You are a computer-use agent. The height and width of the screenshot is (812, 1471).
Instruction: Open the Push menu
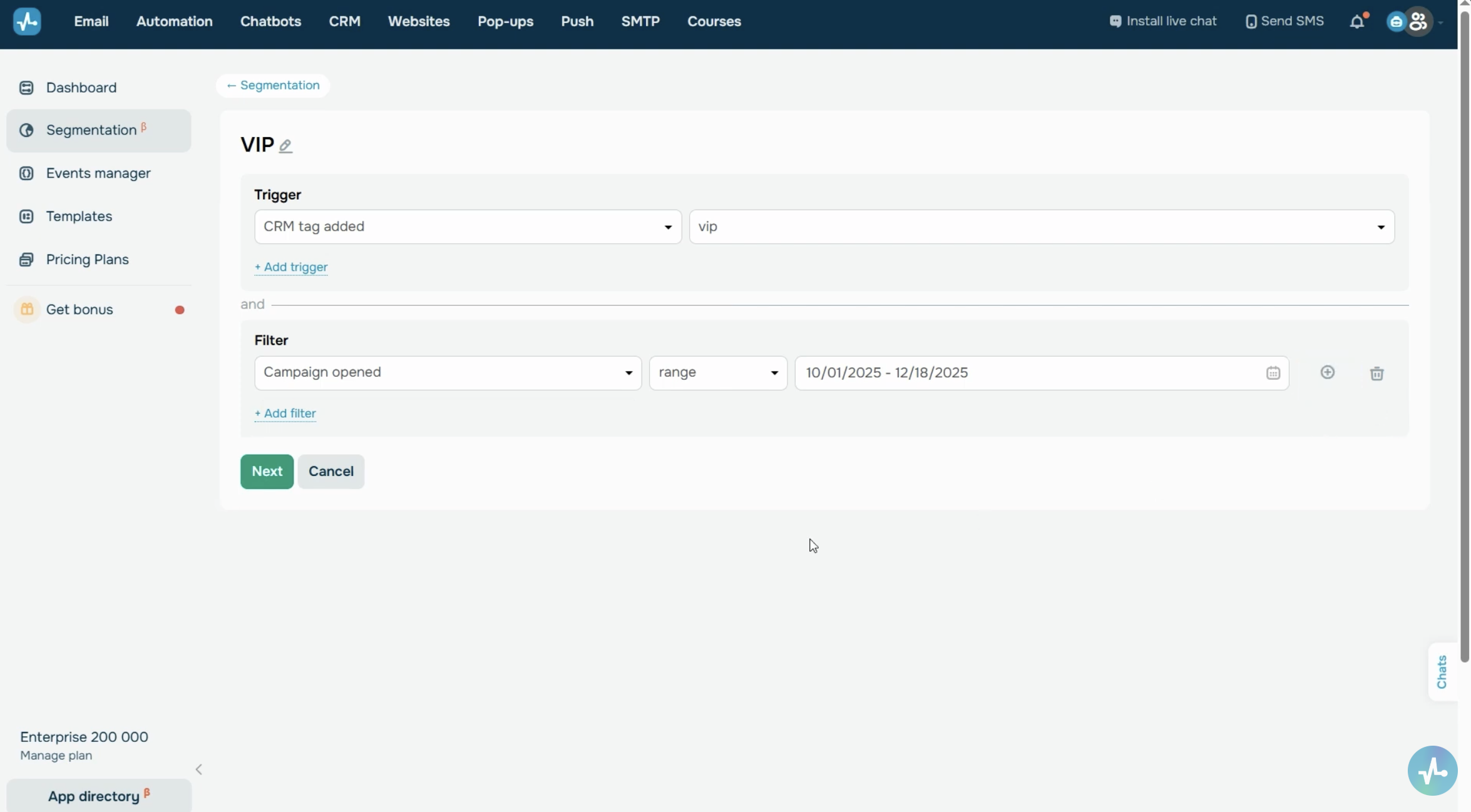tap(577, 21)
